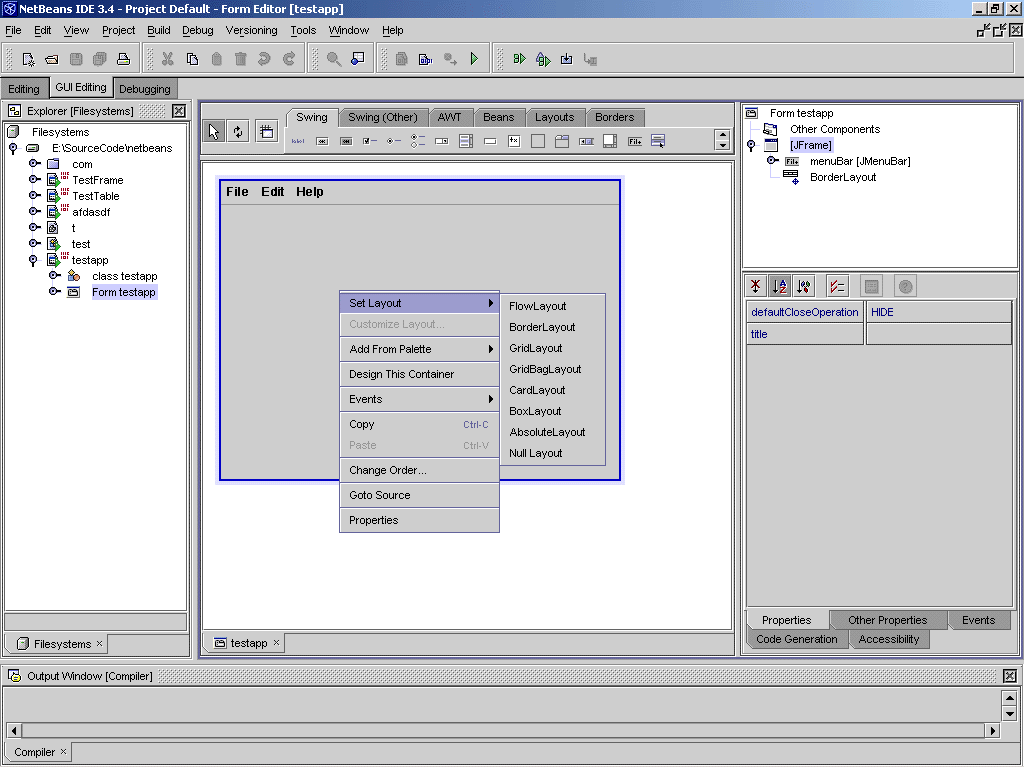Expand the TestTable tree node
The height and width of the screenshot is (768, 1024).
tap(34, 195)
